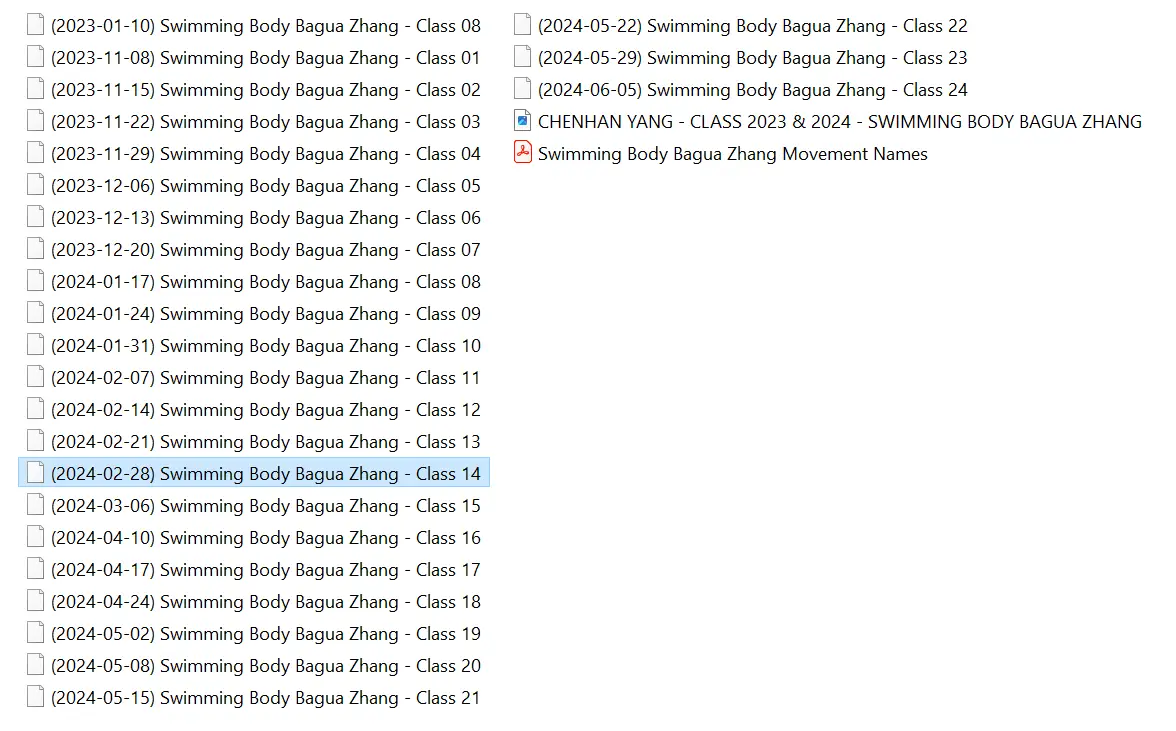Image resolution: width=1176 pixels, height=731 pixels.
Task: Select CHENHAN YANG - CLASS 2023 & 2024 file name
Action: 839,122
